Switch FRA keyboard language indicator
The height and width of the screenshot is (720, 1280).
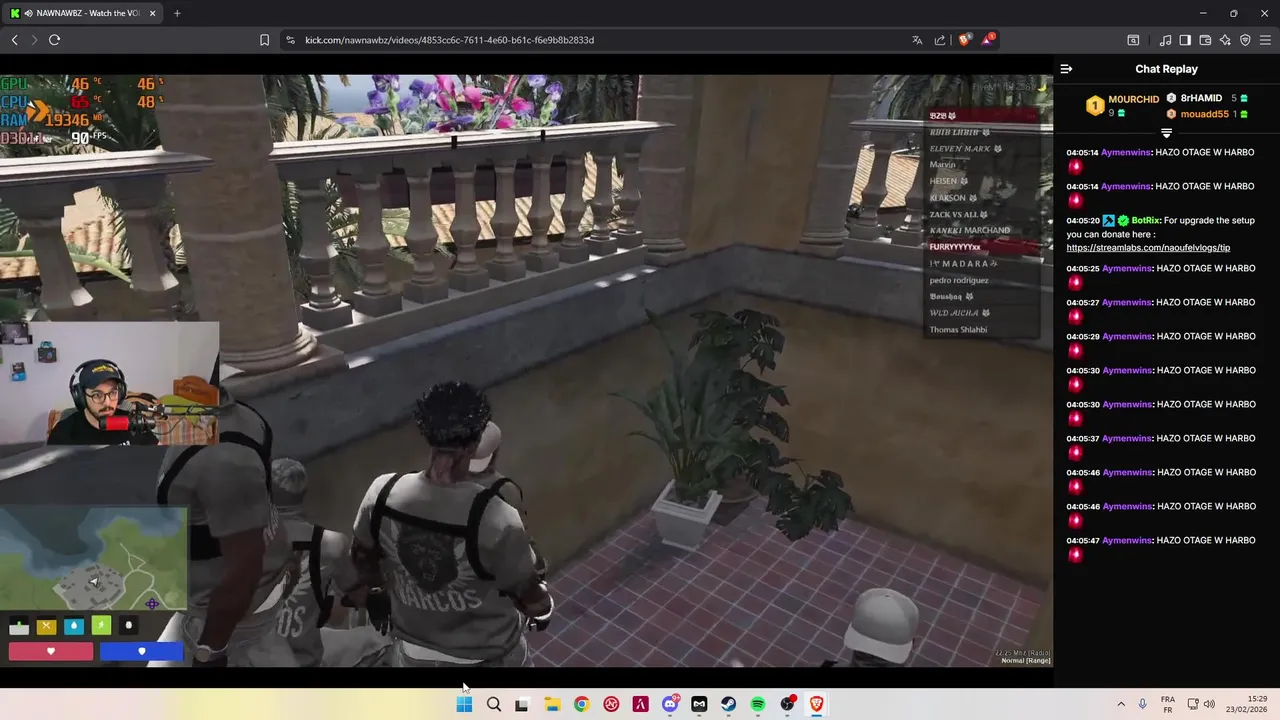[x=1168, y=705]
